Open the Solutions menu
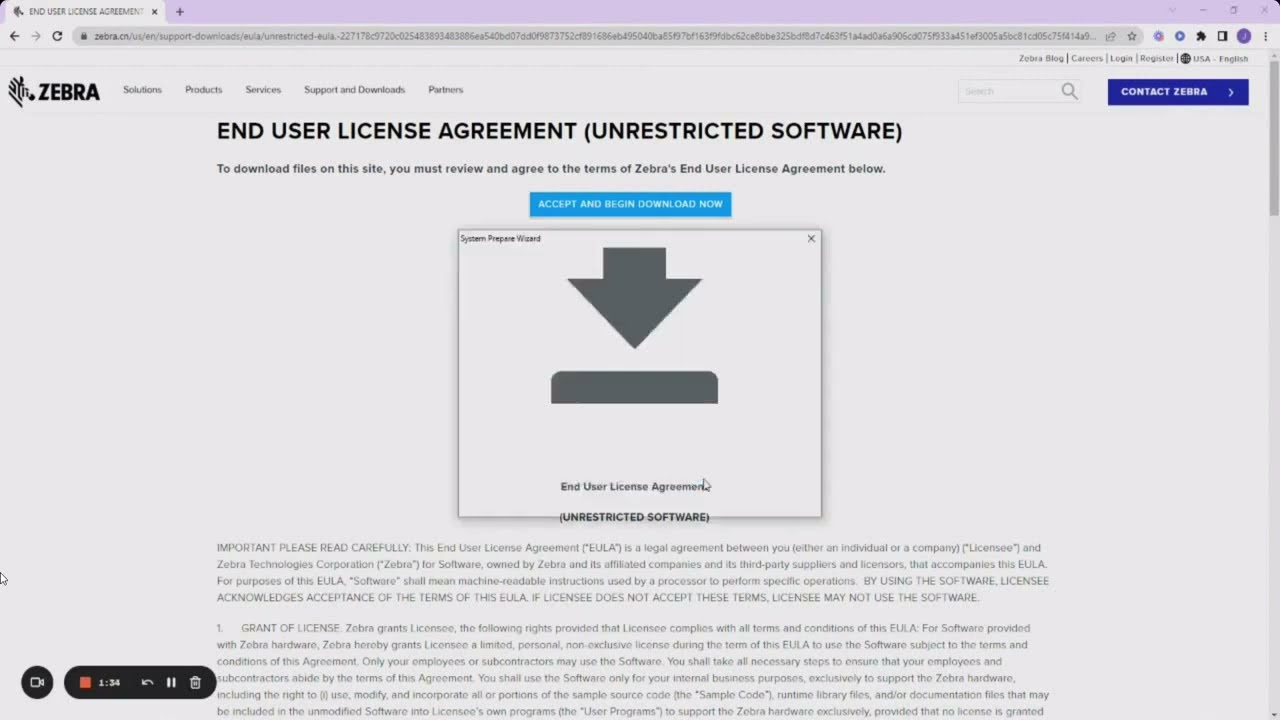Screen dimensions: 1280x720 [x=142, y=90]
